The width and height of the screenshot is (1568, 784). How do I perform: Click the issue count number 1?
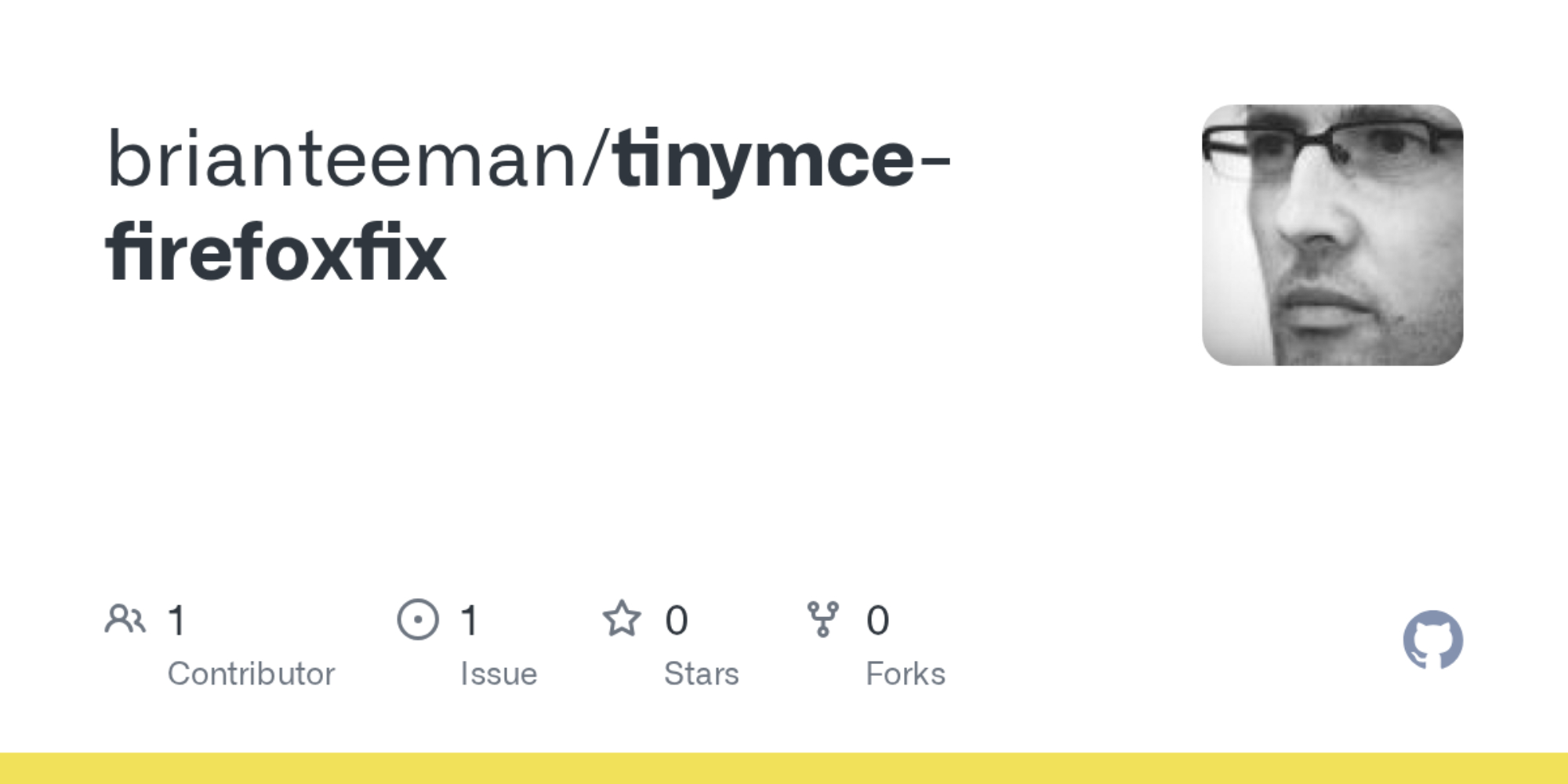click(x=470, y=621)
